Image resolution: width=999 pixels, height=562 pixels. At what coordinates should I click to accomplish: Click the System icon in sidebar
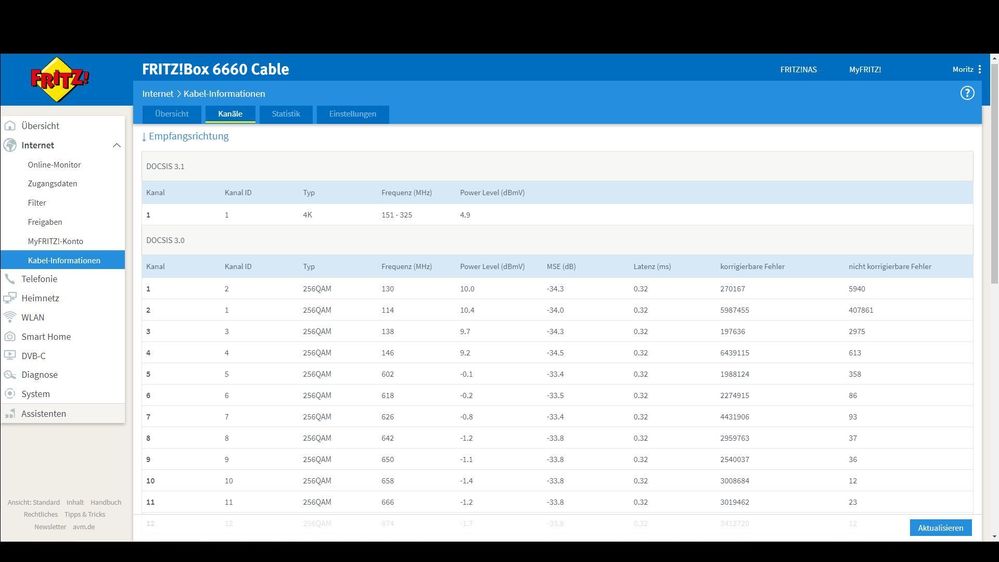pyautogui.click(x=11, y=394)
